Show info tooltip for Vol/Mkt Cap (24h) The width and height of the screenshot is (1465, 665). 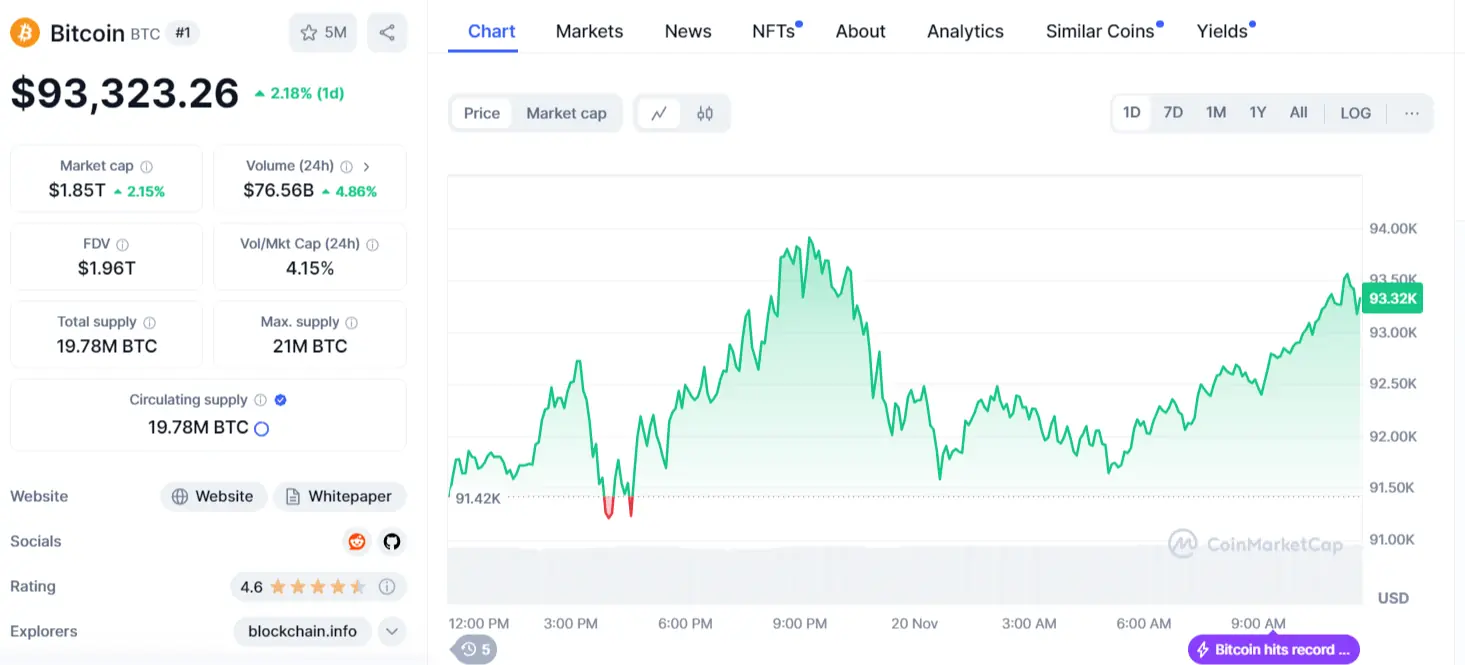372,245
